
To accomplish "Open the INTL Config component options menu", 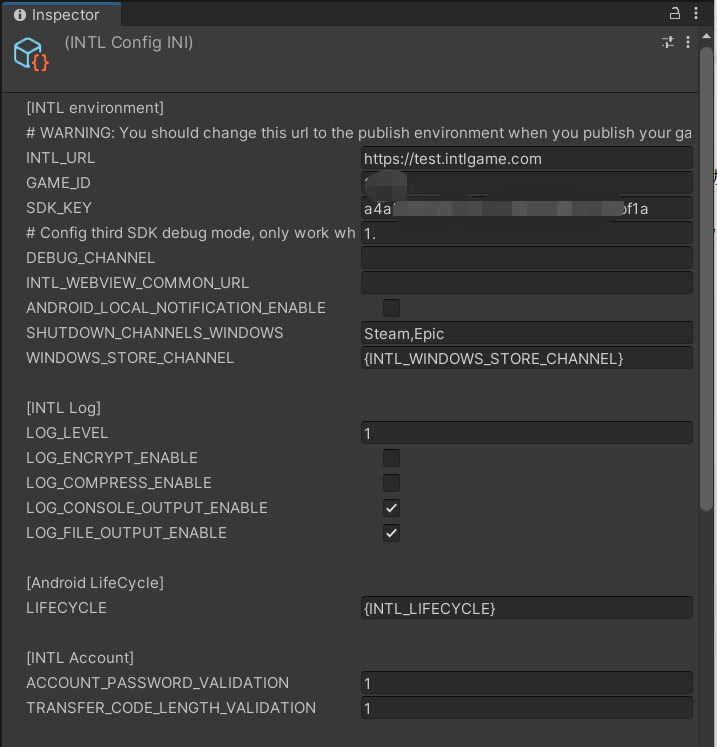I will [688, 42].
